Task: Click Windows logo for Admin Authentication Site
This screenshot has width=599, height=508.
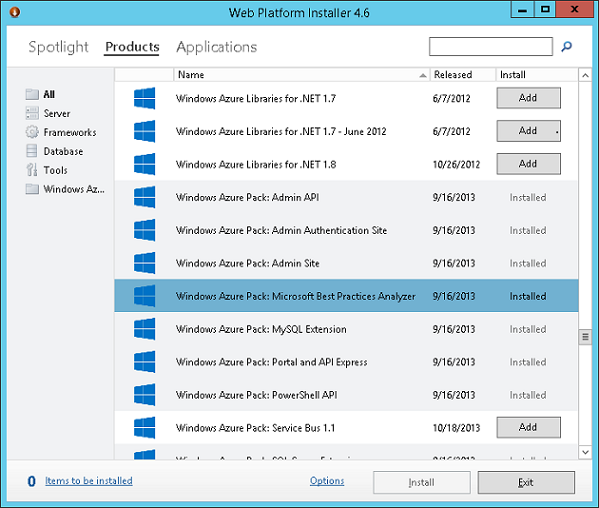Action: (144, 230)
